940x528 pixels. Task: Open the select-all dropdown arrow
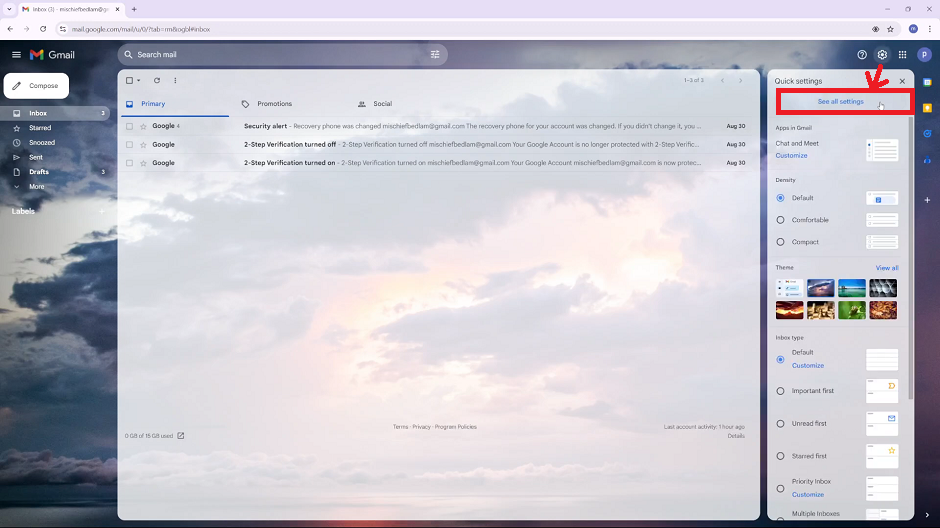pos(138,80)
